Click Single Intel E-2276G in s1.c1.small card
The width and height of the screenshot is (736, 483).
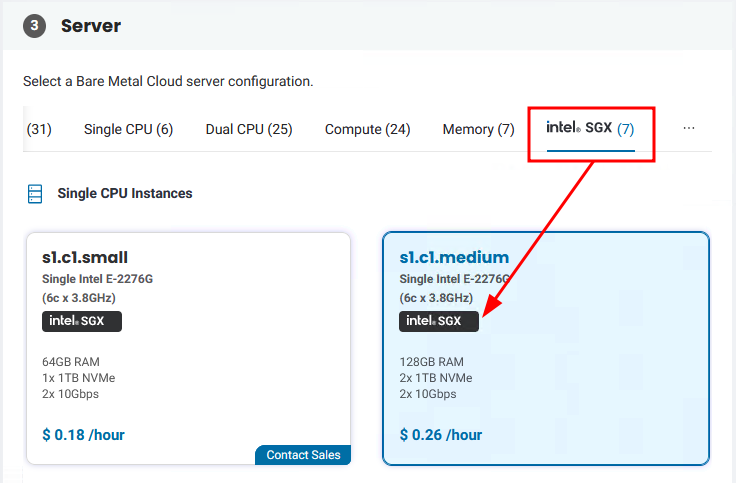98,279
